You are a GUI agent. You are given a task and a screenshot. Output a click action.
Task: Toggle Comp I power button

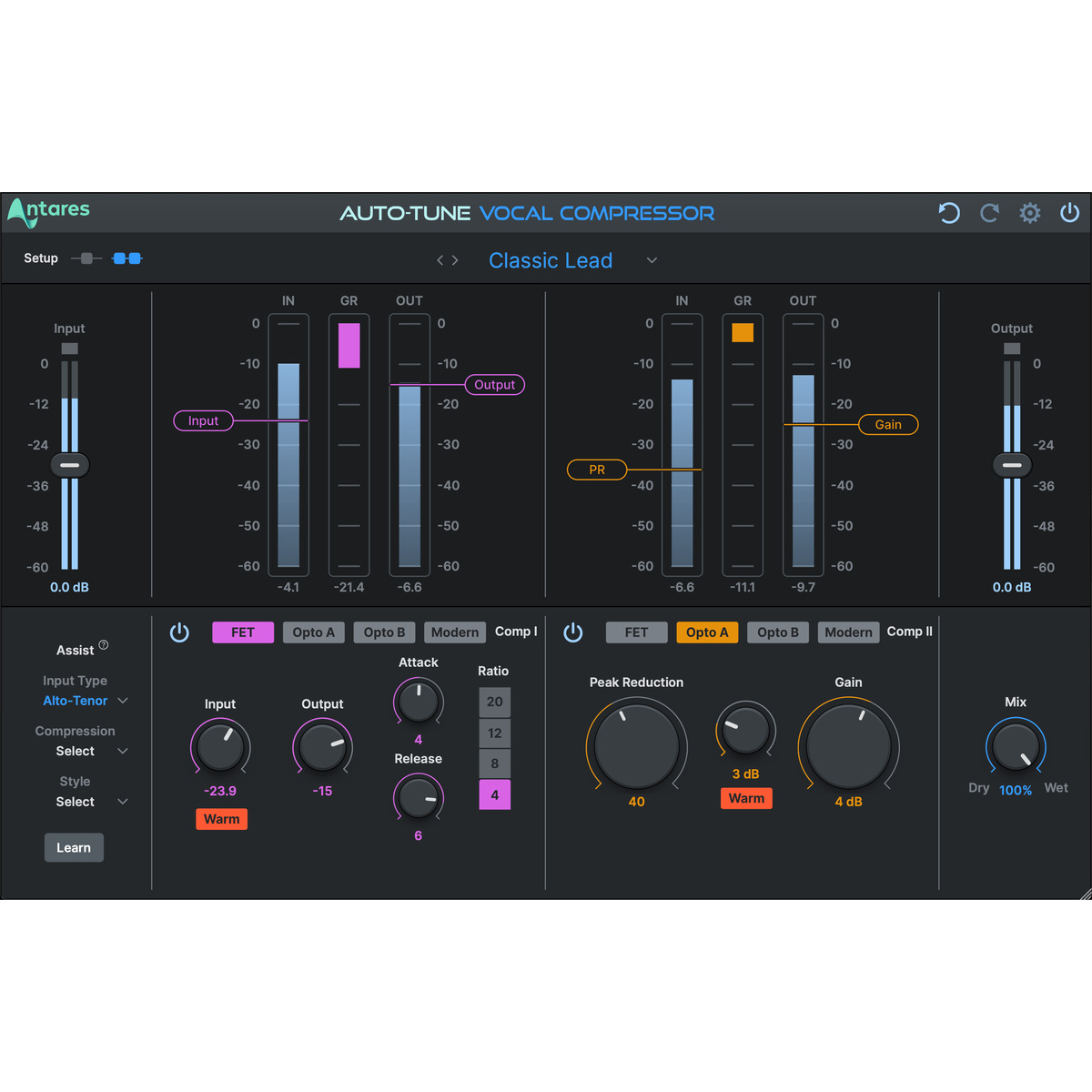[179, 632]
